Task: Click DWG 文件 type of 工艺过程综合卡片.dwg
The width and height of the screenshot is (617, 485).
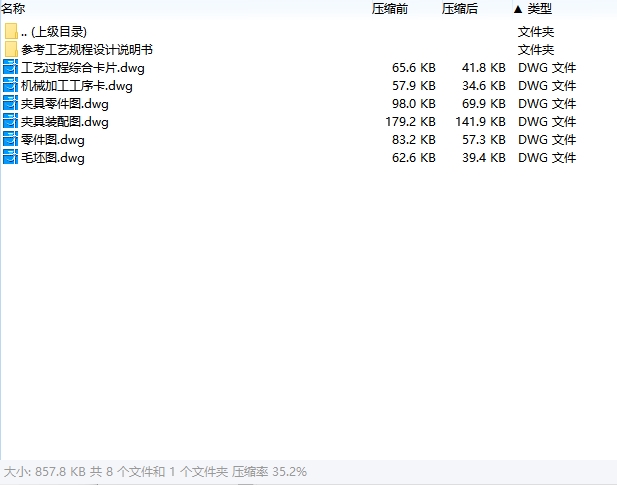Action: pos(547,68)
